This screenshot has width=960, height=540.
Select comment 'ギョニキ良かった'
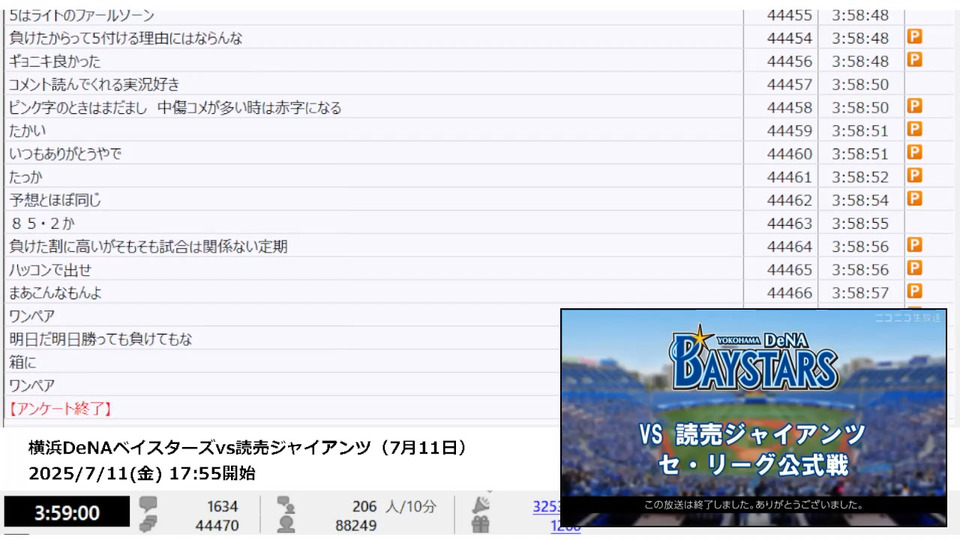54,61
